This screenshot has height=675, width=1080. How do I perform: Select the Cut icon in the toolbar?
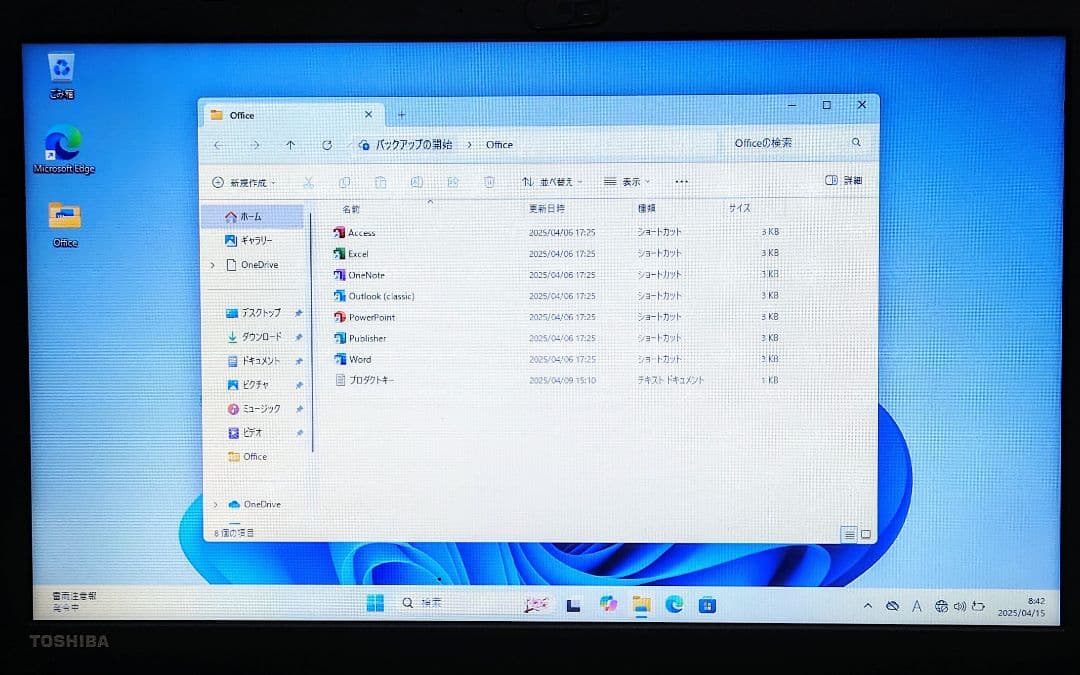tap(310, 182)
